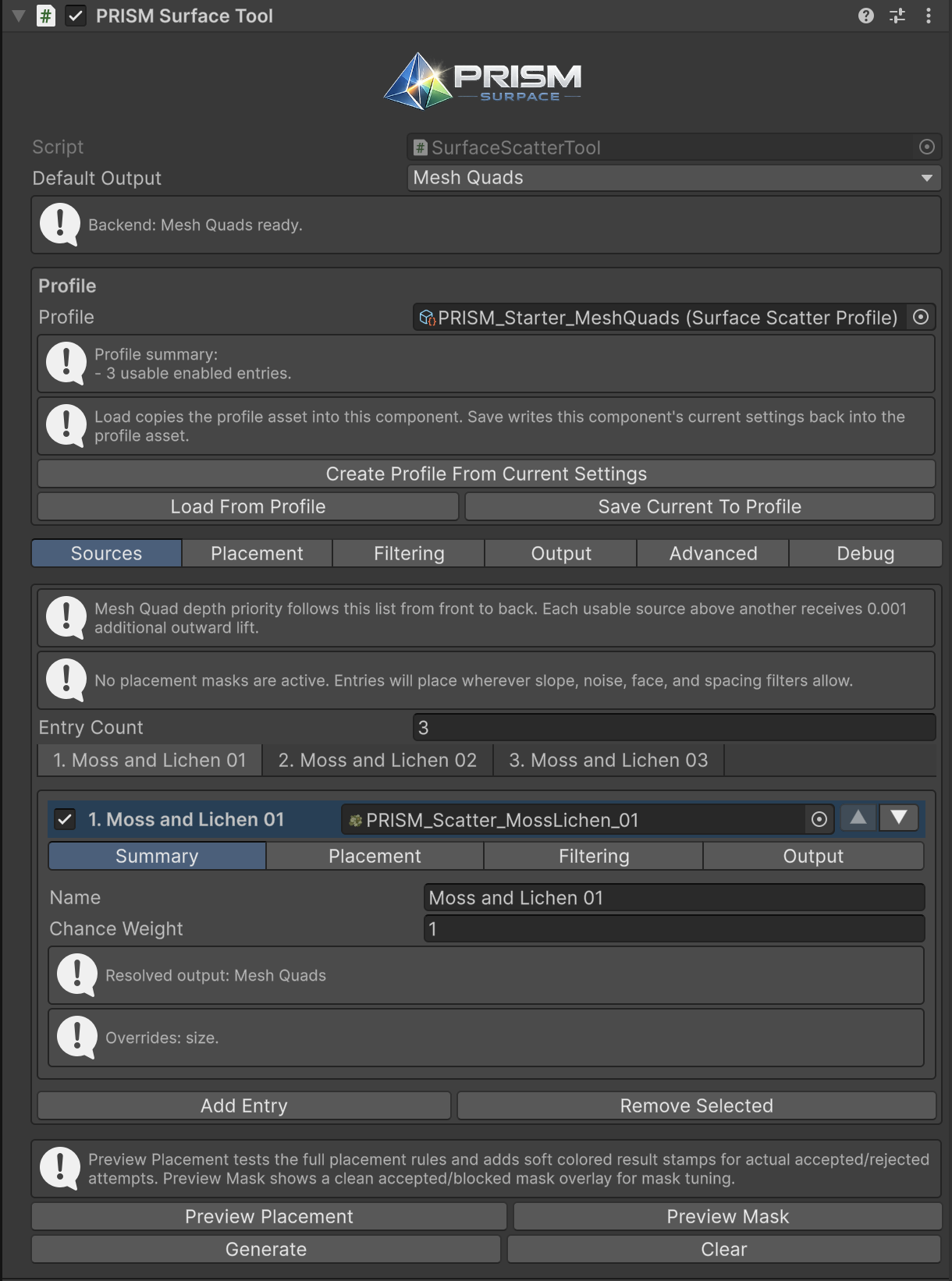Click the Preview Mask button
Viewport: 952px width, 1281px height.
(727, 1216)
